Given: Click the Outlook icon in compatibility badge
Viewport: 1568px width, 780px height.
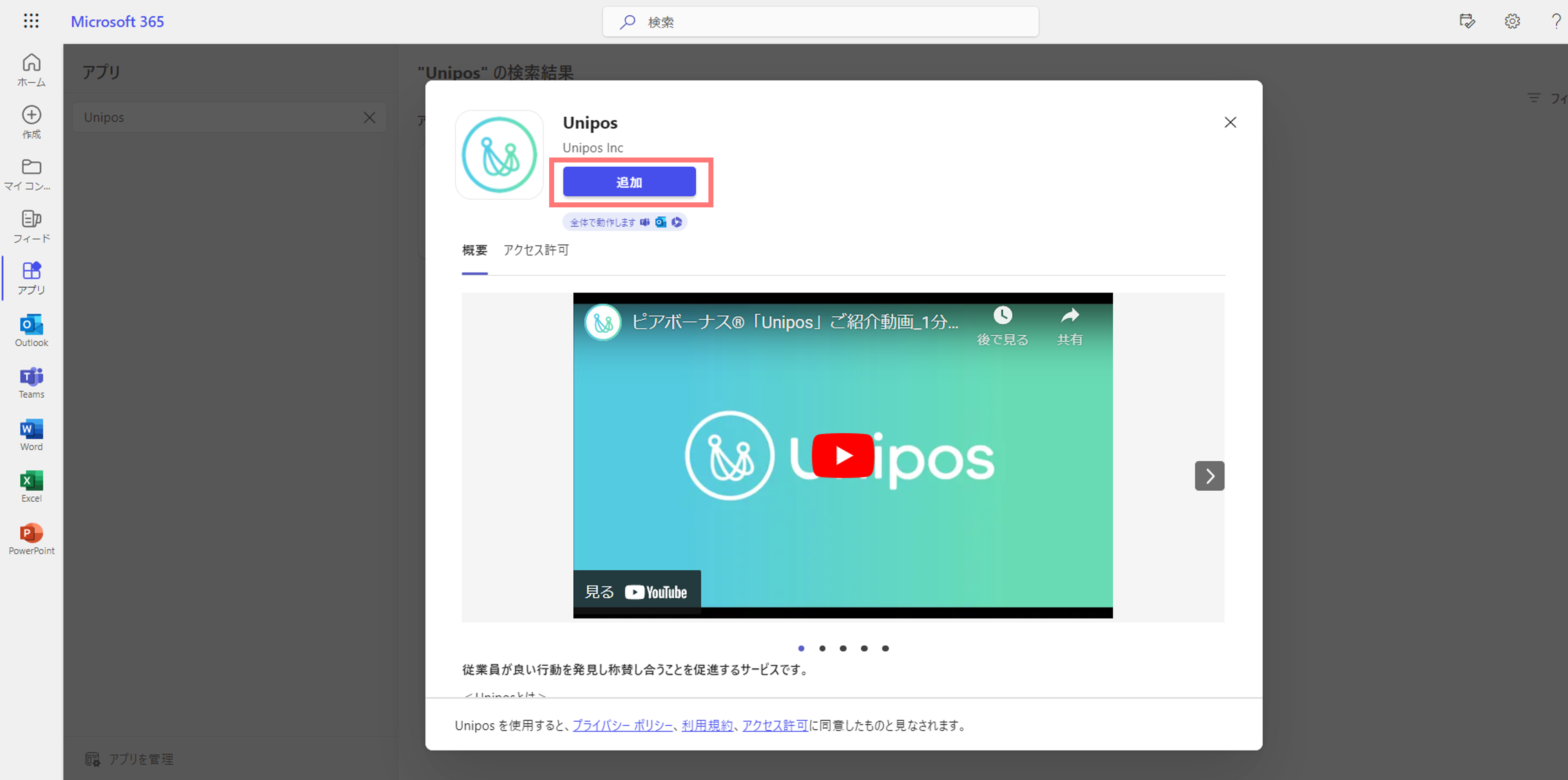Looking at the screenshot, I should coord(661,222).
